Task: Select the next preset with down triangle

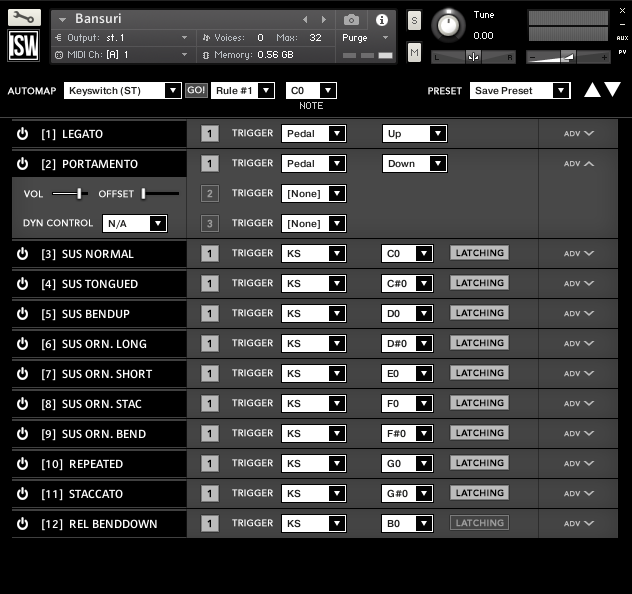Action: tap(612, 89)
